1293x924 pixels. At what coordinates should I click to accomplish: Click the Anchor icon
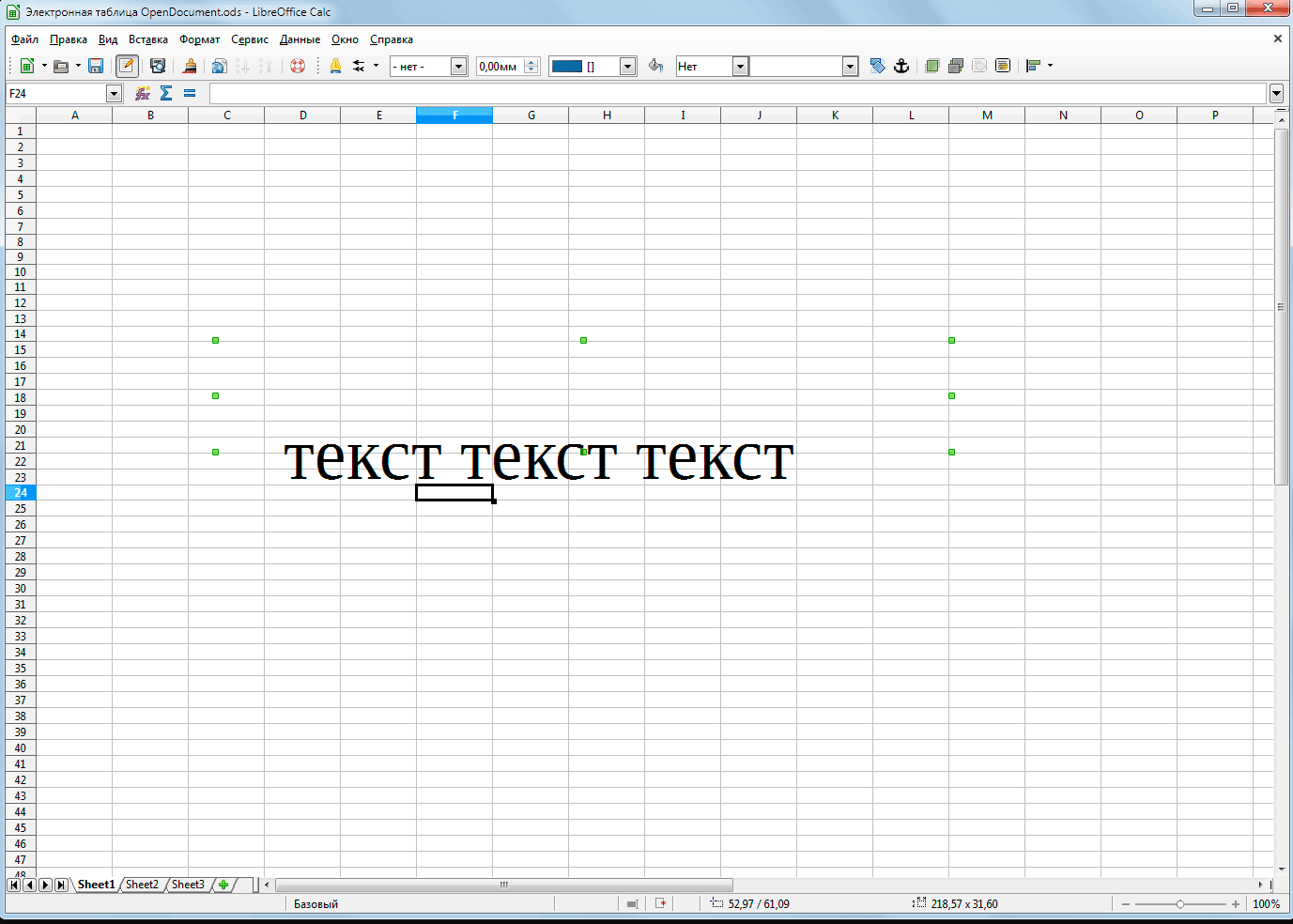(901, 66)
